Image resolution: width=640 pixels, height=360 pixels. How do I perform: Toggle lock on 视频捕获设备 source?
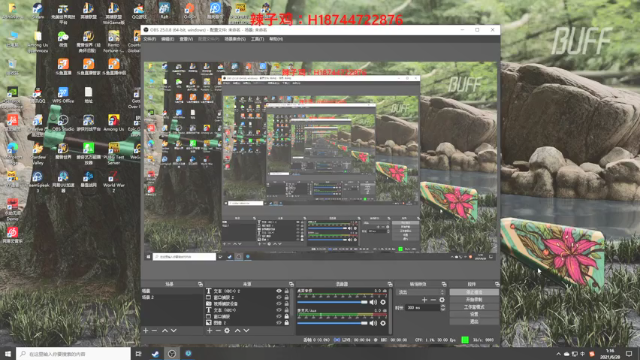pos(287,304)
